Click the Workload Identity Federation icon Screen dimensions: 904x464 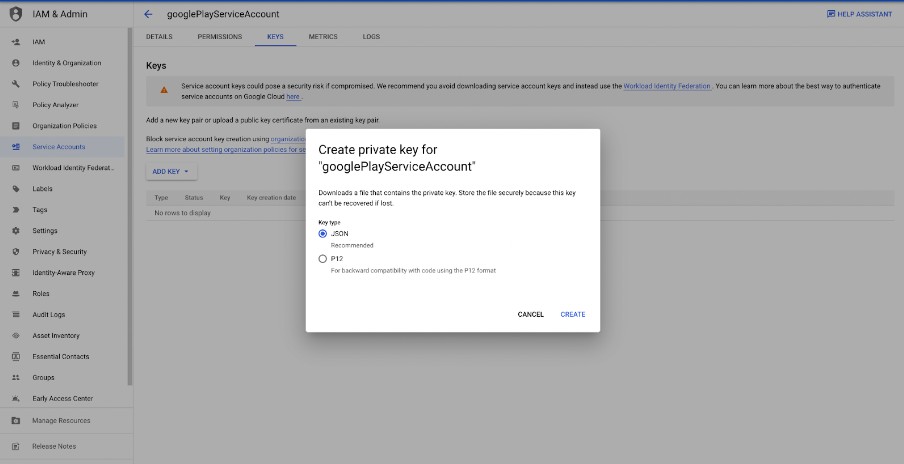16,168
